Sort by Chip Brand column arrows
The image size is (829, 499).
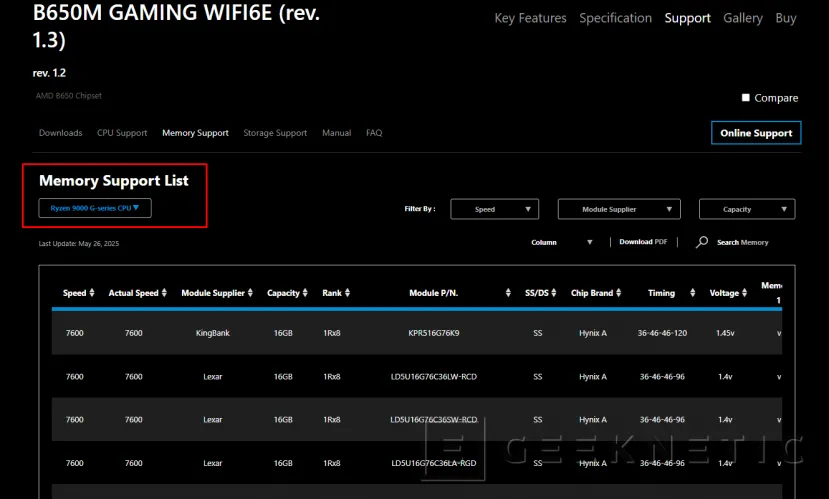point(619,293)
